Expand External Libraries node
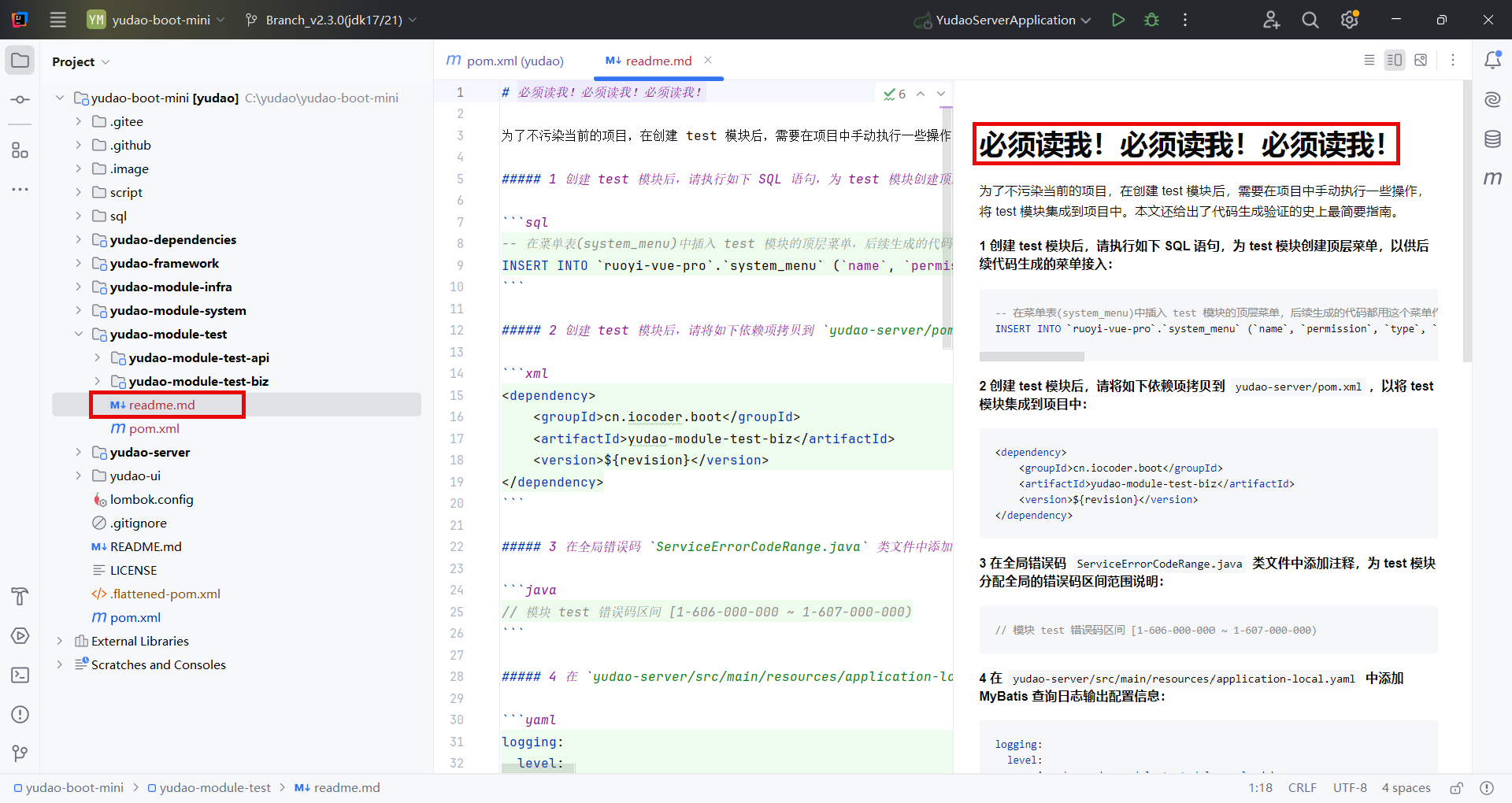The height and width of the screenshot is (803, 1512). [59, 641]
